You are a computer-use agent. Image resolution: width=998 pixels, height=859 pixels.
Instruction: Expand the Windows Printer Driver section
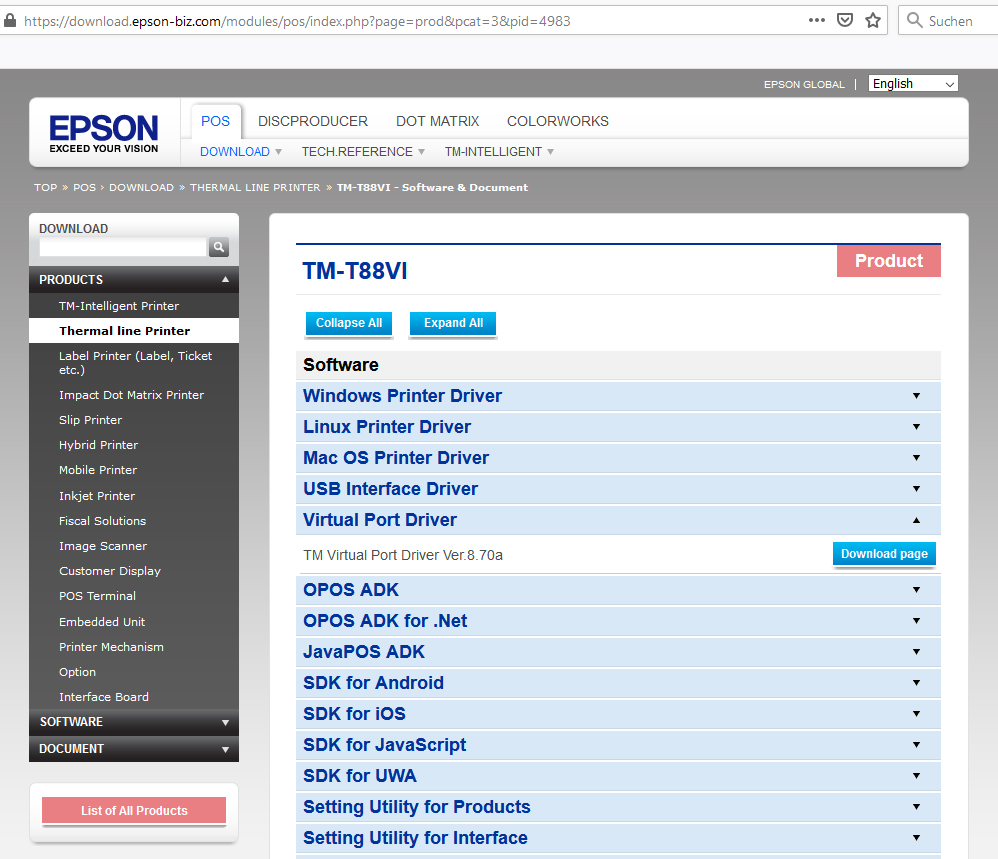pos(618,396)
